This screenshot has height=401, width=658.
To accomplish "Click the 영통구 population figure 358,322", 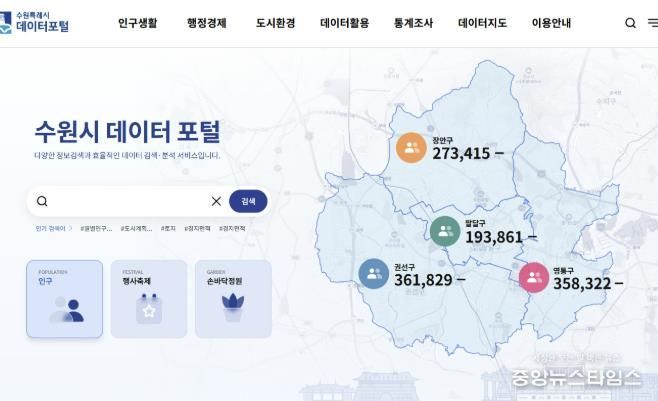I will tap(582, 284).
